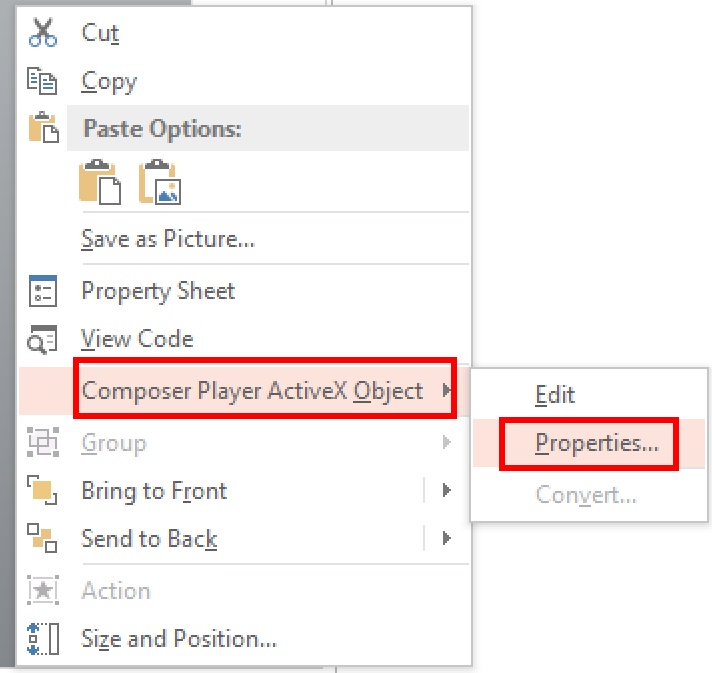The width and height of the screenshot is (712, 673).
Task: Click the Paste Options clipboard icon
Action: 44,127
